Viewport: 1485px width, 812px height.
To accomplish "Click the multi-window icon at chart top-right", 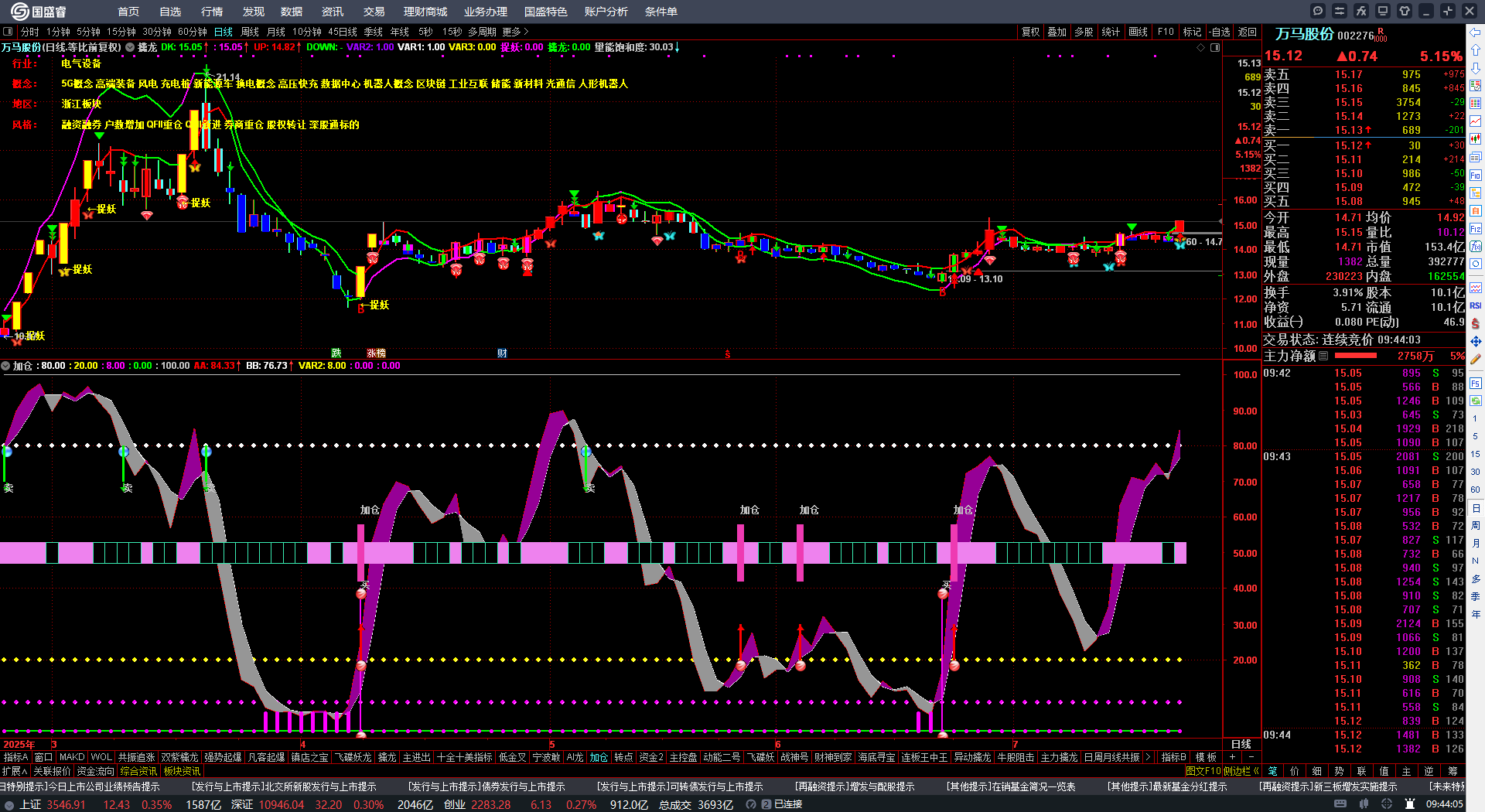I will tap(1215, 48).
